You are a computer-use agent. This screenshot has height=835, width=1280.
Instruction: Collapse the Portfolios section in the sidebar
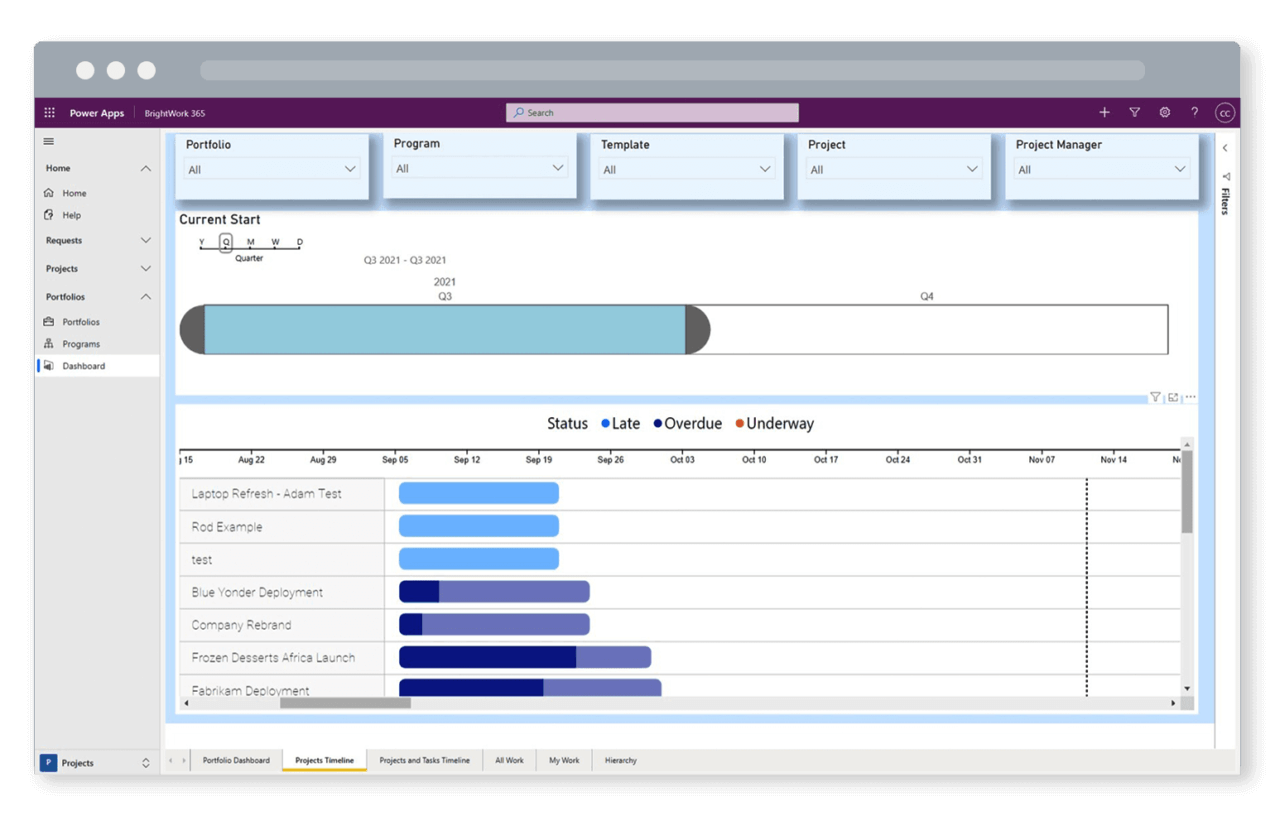(145, 296)
